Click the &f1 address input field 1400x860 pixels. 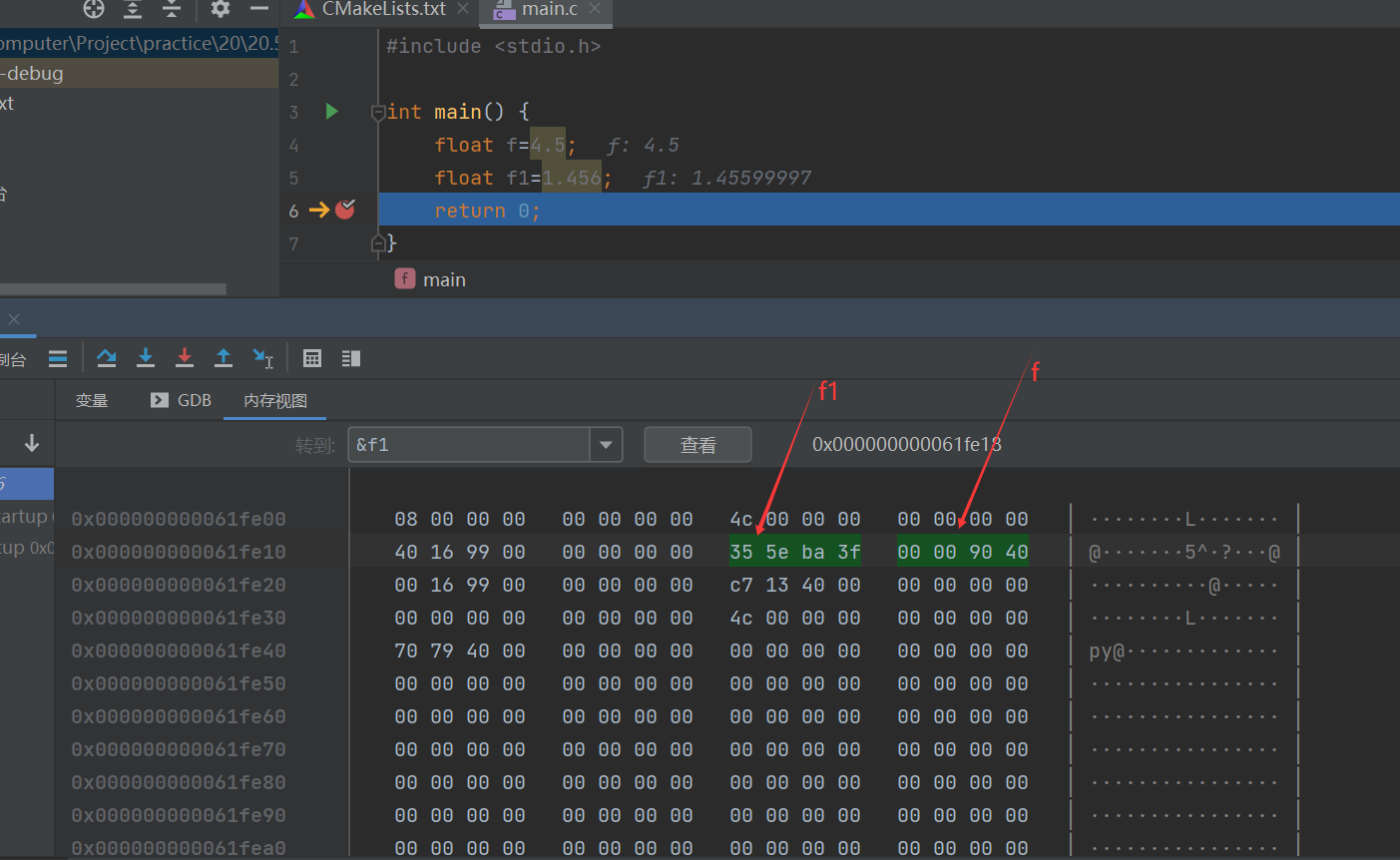(469, 444)
